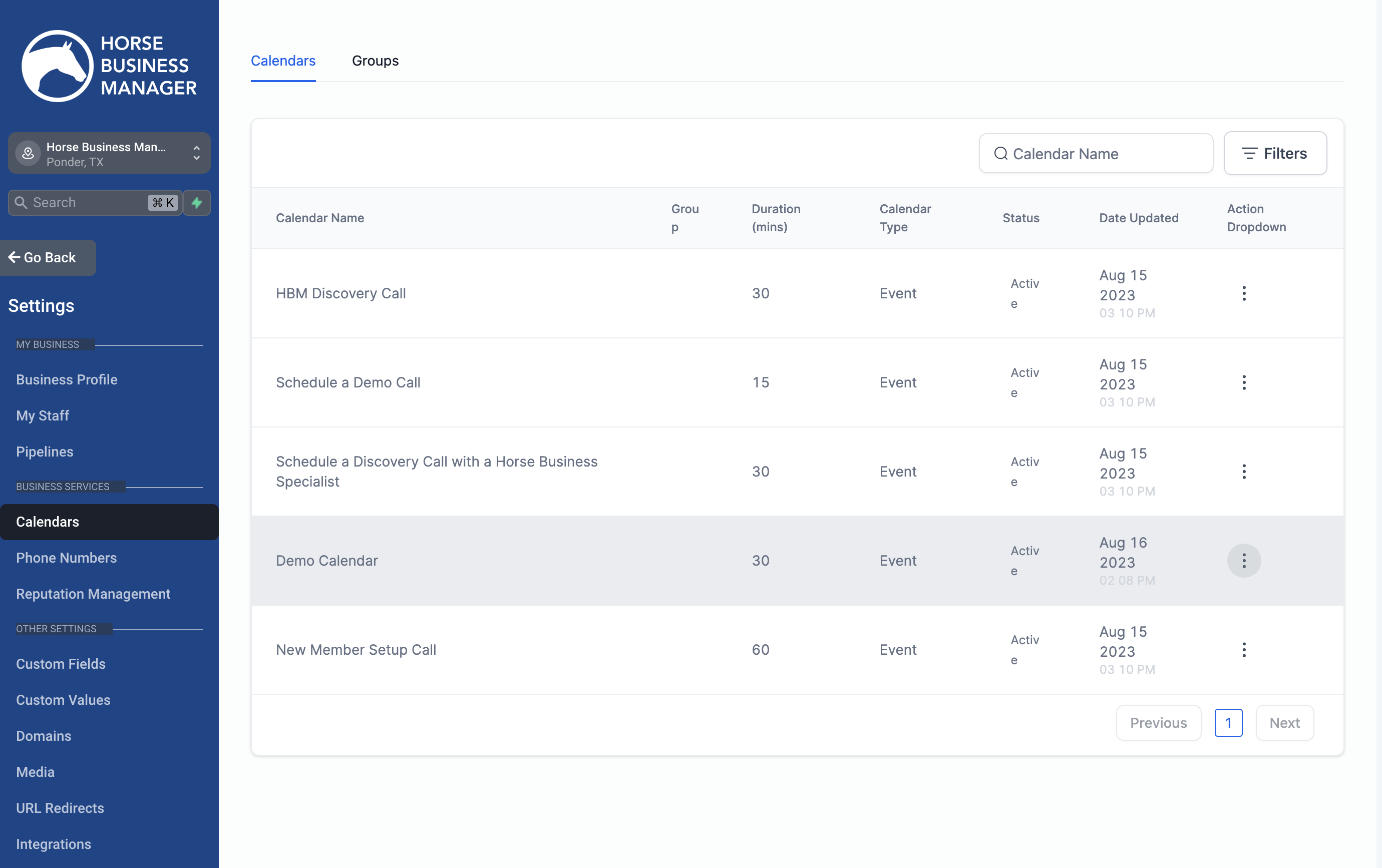Expand the Horse Business Man... account switcher
Image resolution: width=1382 pixels, height=868 pixels.
coord(109,153)
